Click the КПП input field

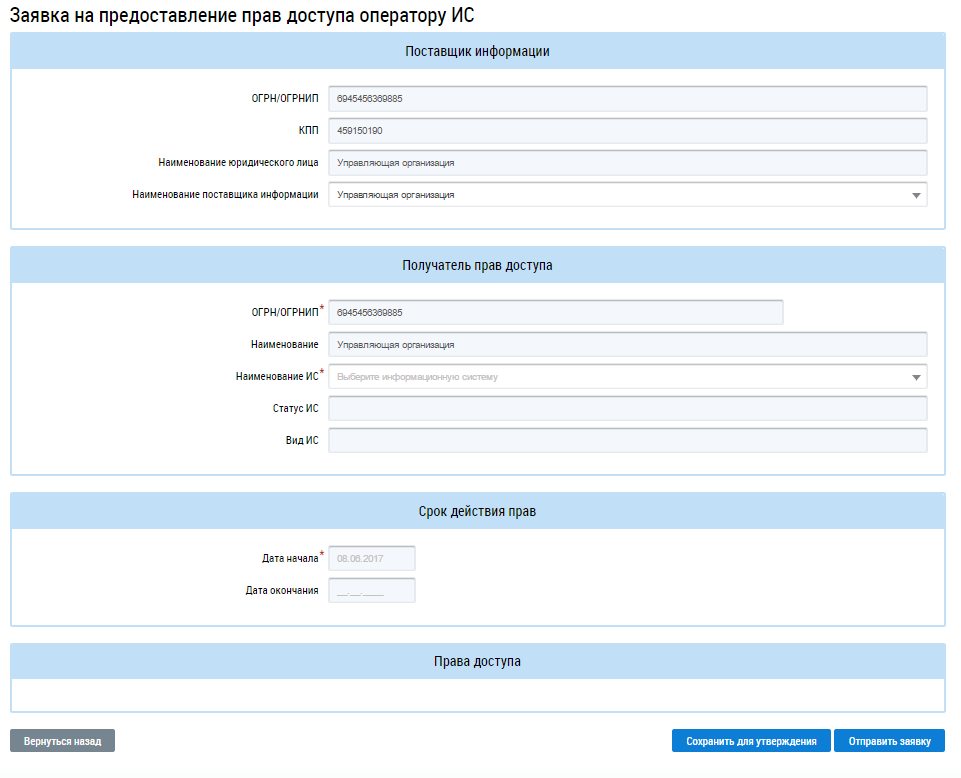(627, 131)
